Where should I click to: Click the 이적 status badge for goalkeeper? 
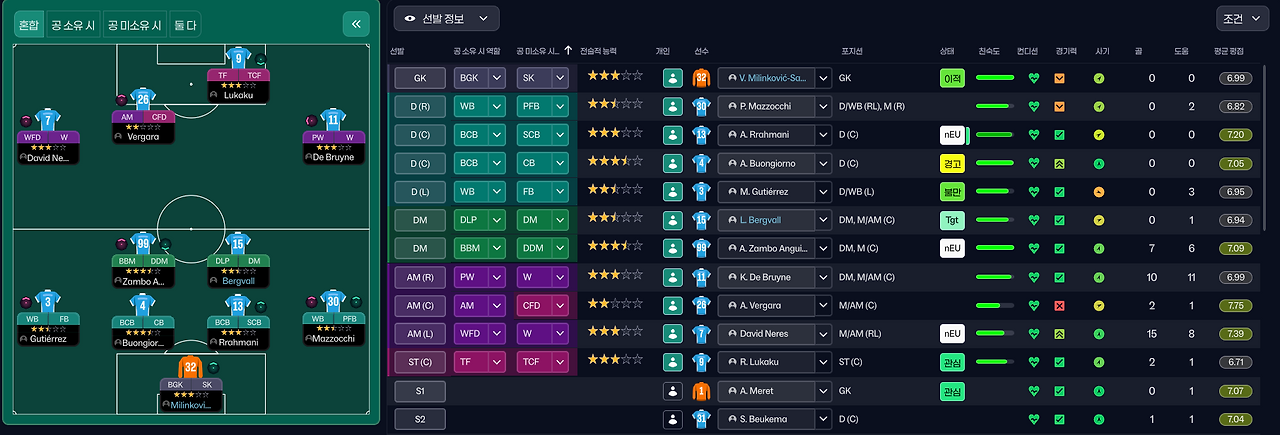tap(952, 77)
